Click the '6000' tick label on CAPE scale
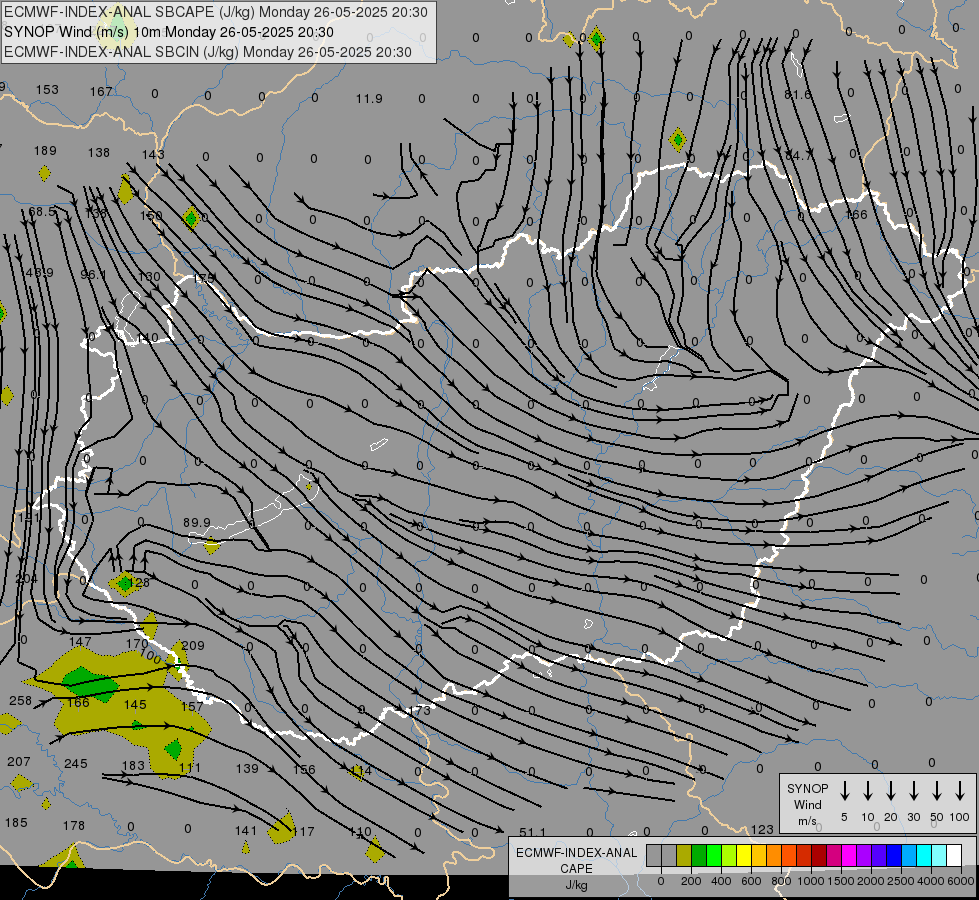The height and width of the screenshot is (900, 979). click(x=961, y=881)
